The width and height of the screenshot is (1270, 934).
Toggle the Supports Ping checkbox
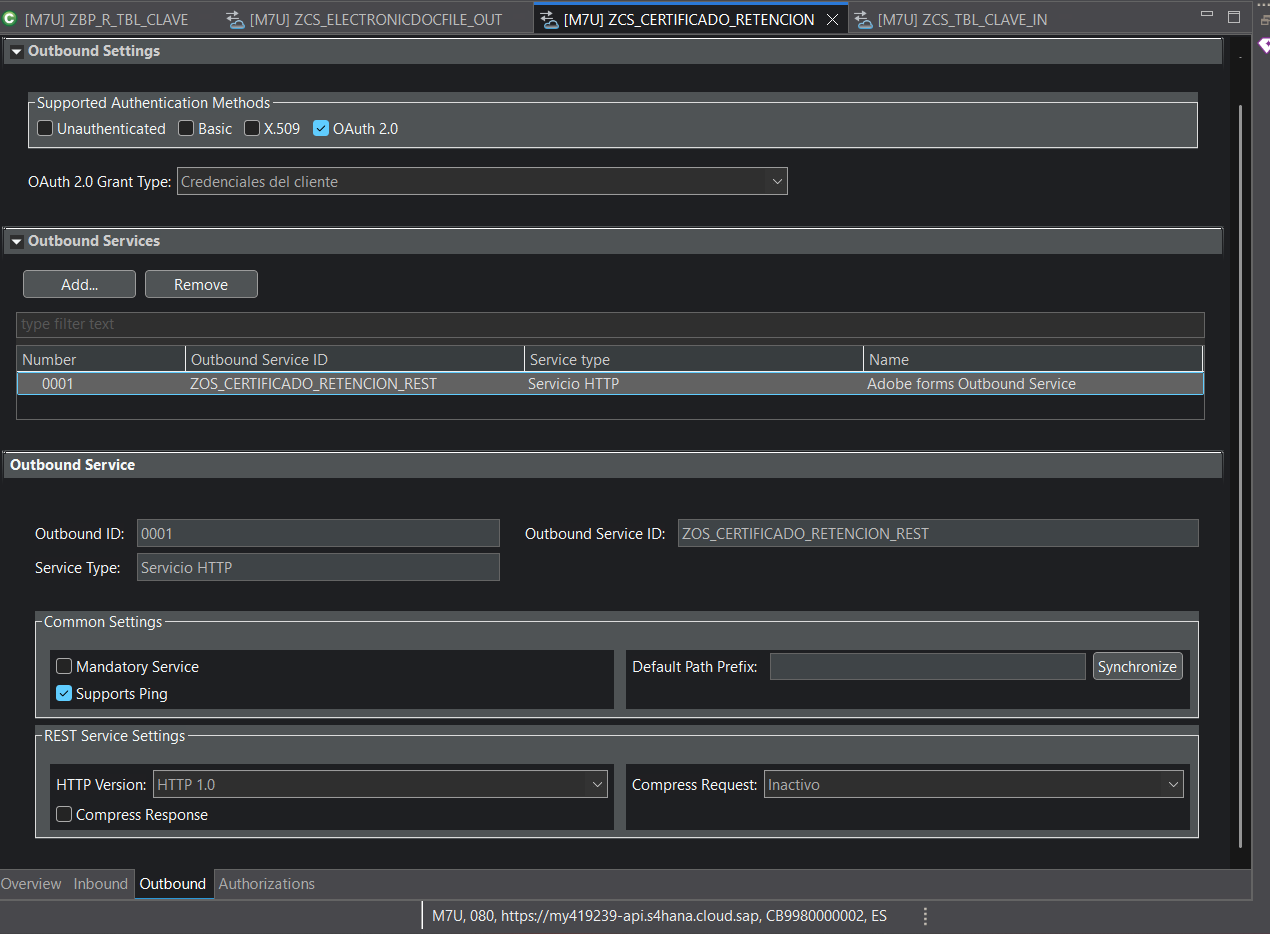(64, 694)
